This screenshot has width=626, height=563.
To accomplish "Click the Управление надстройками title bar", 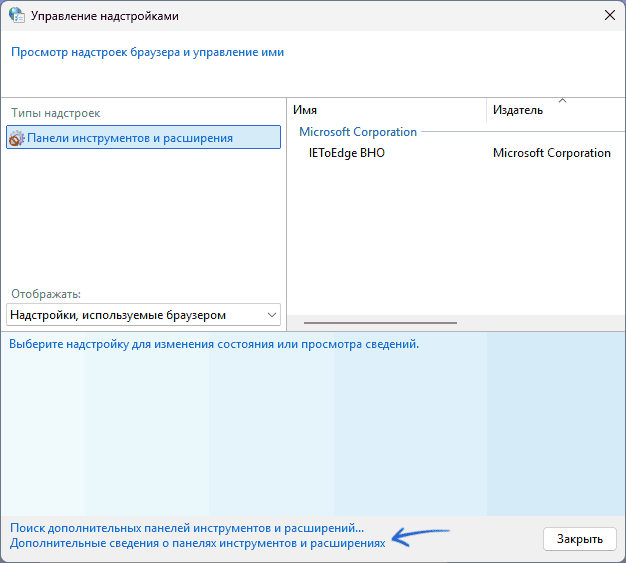I will coord(300,16).
